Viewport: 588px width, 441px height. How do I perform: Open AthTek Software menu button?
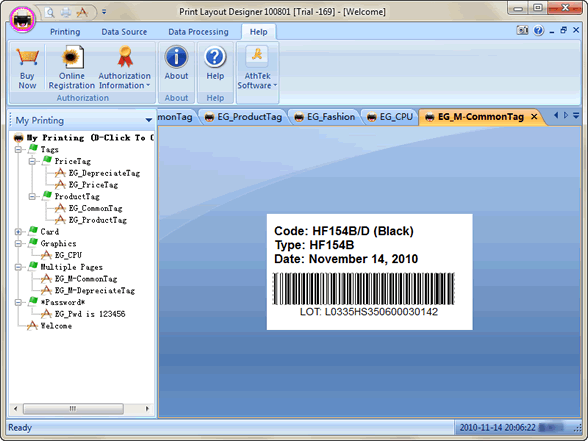(x=257, y=68)
